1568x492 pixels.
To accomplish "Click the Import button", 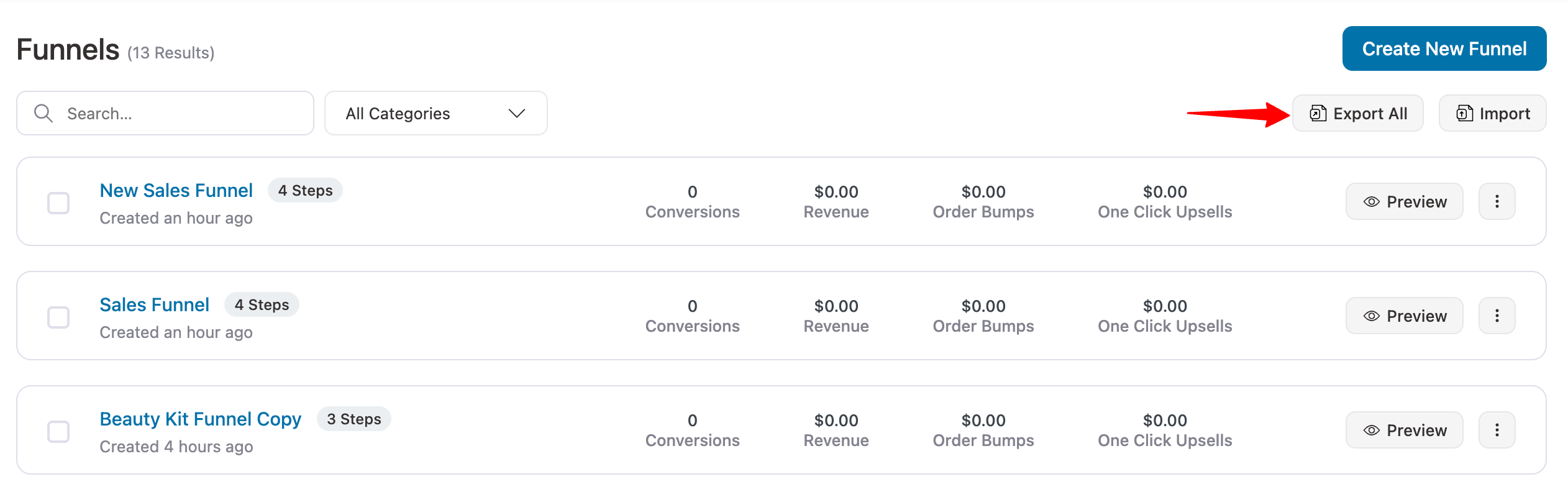I will point(1492,113).
